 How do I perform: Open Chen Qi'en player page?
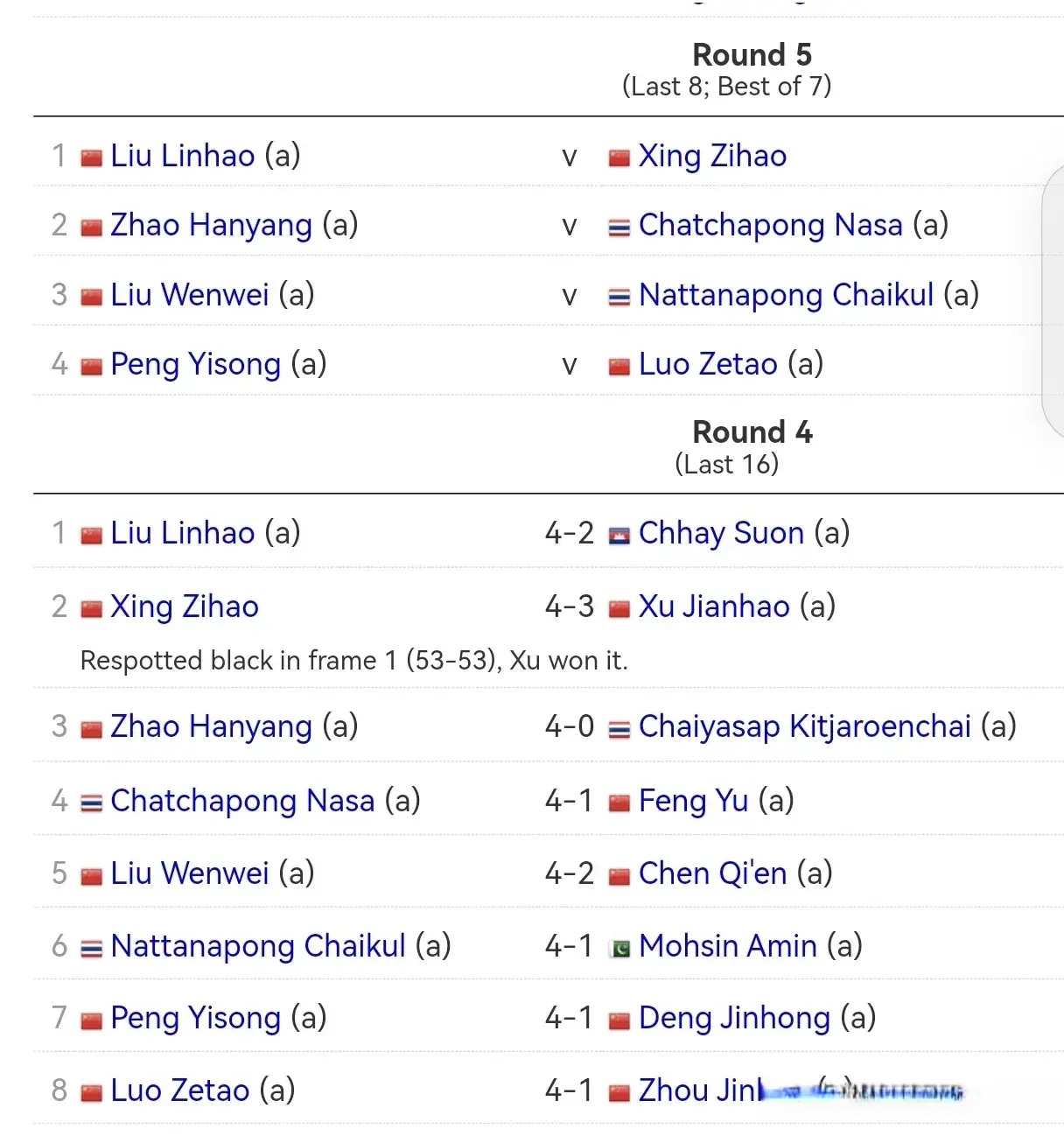713,873
